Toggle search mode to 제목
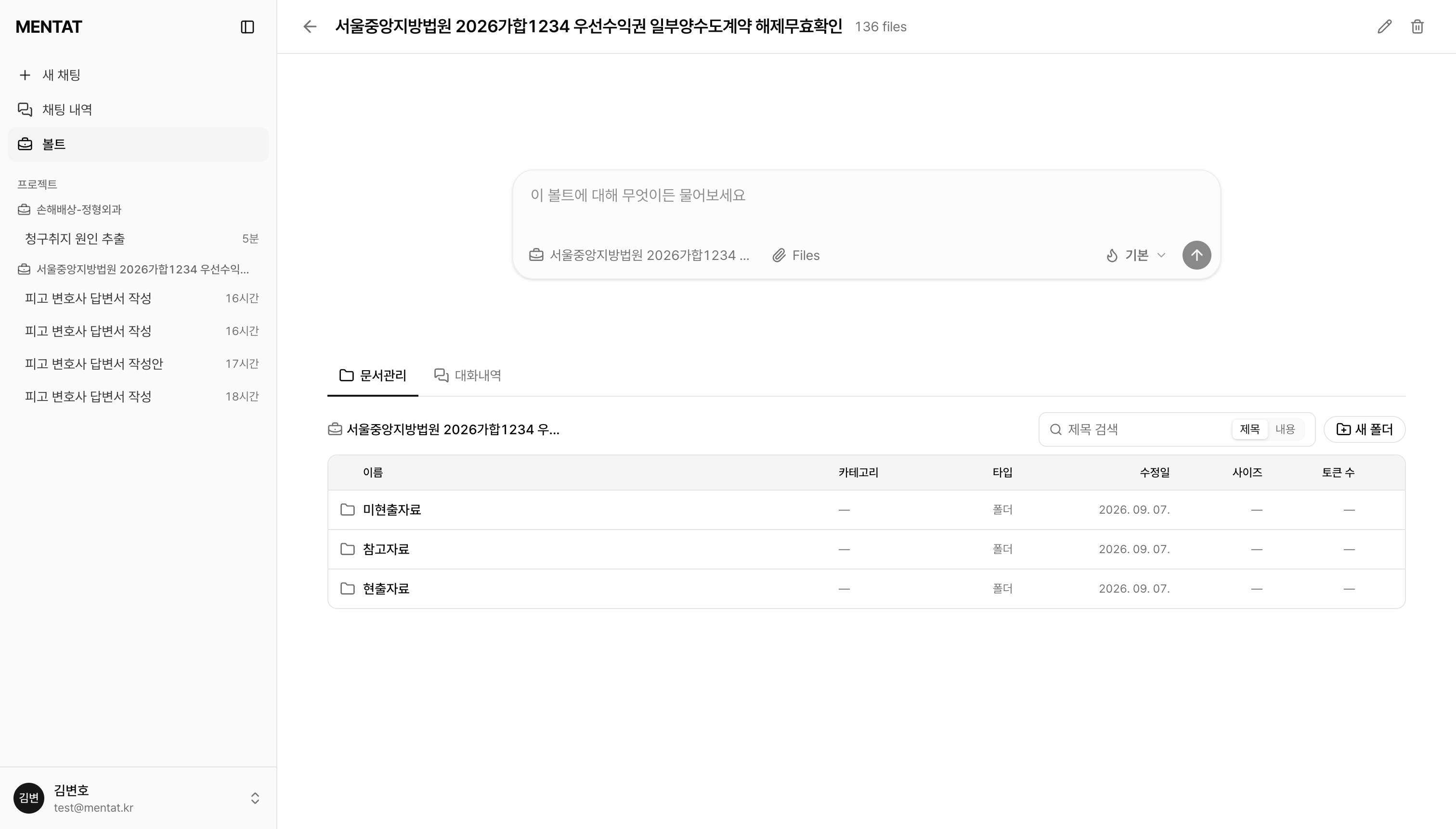 (1249, 429)
